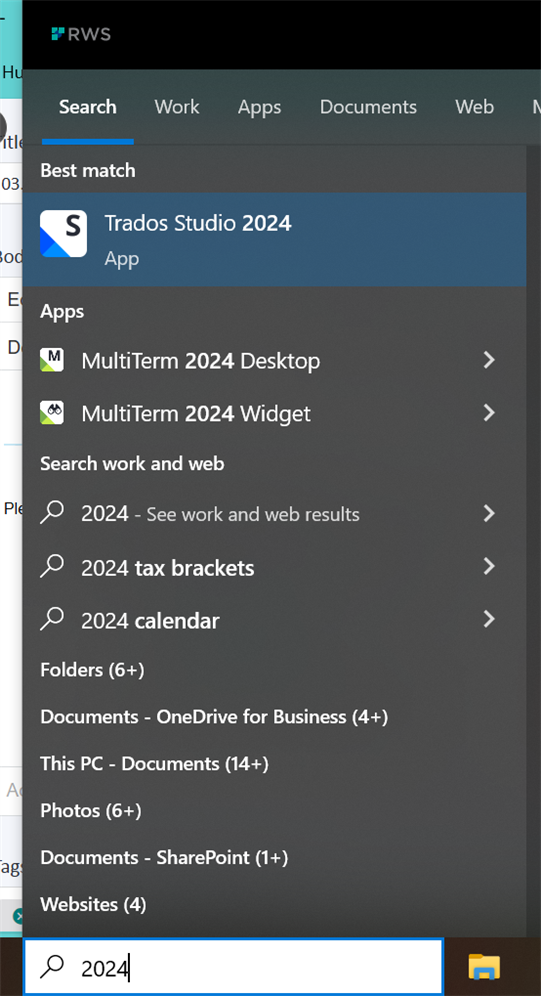Switch to the Apps tab
541x996 pixels.
[259, 107]
